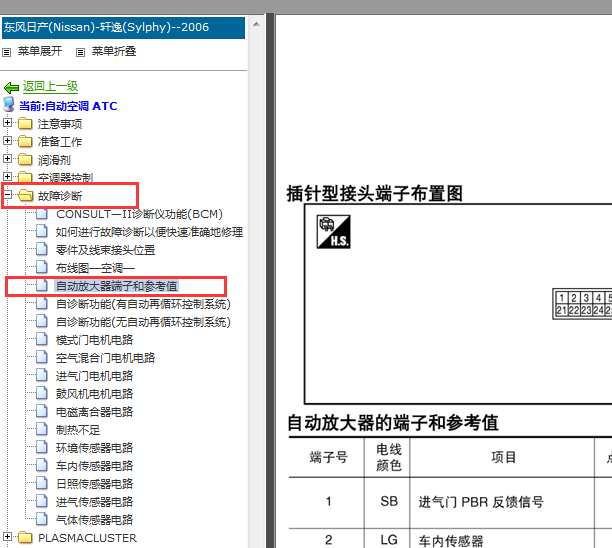Image resolution: width=612 pixels, height=548 pixels.
Task: Open 进气门电机电路 page
Action: [x=94, y=375]
